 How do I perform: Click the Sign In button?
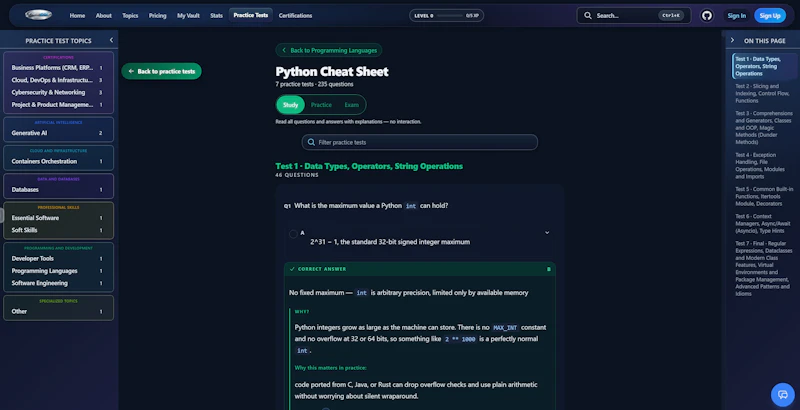(736, 16)
